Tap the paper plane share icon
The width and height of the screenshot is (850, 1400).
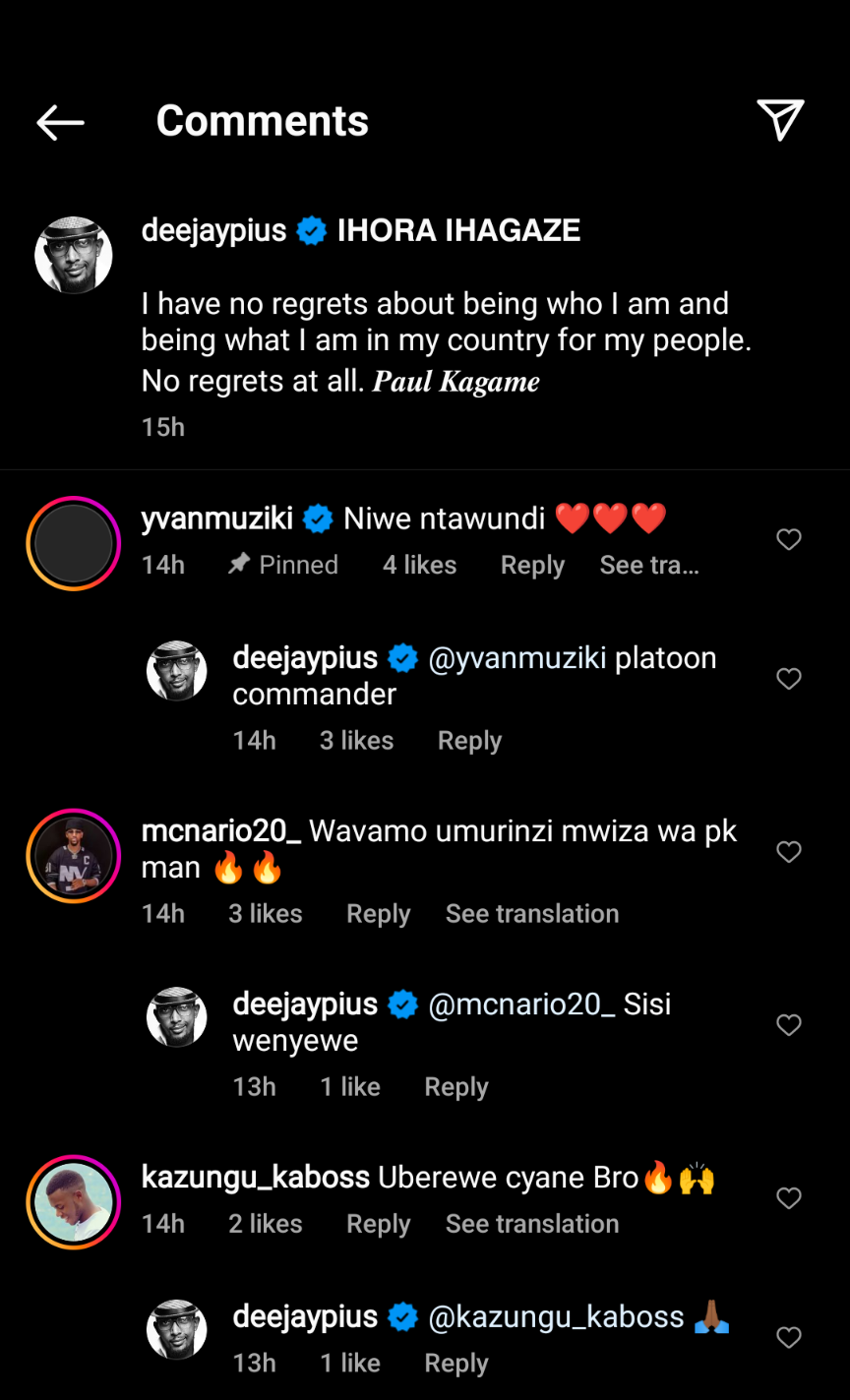(781, 120)
